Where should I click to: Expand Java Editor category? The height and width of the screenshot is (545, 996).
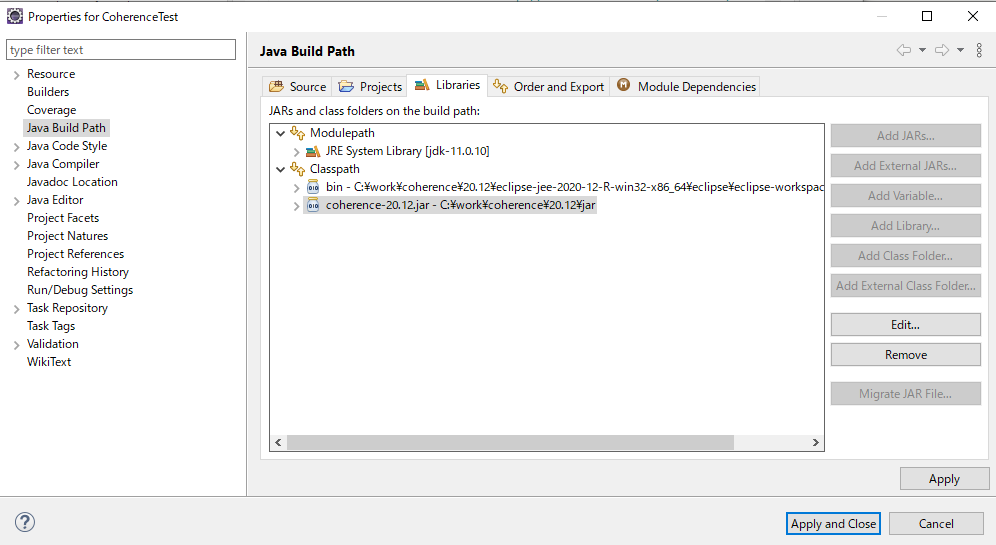click(x=17, y=201)
